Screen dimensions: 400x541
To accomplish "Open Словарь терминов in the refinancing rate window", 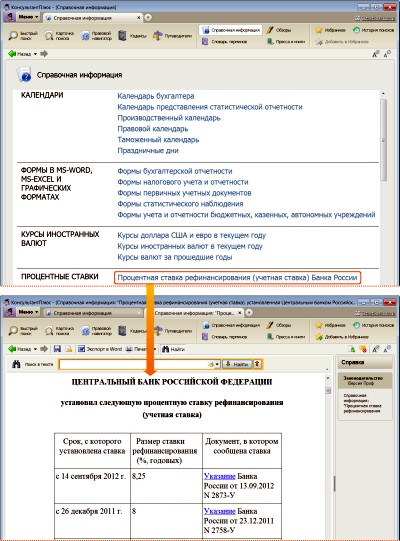I will (225, 337).
